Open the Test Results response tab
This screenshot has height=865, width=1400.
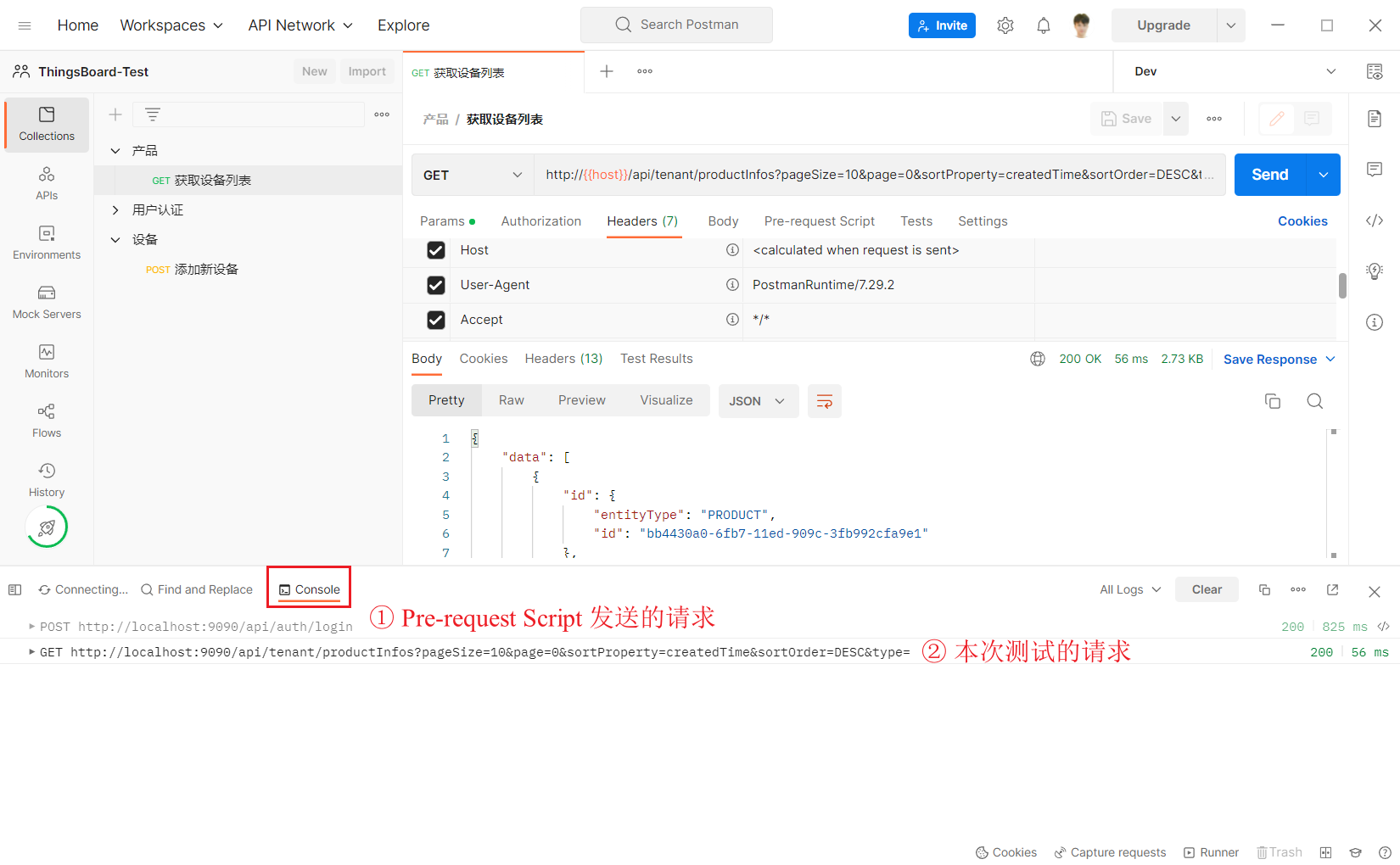(657, 359)
